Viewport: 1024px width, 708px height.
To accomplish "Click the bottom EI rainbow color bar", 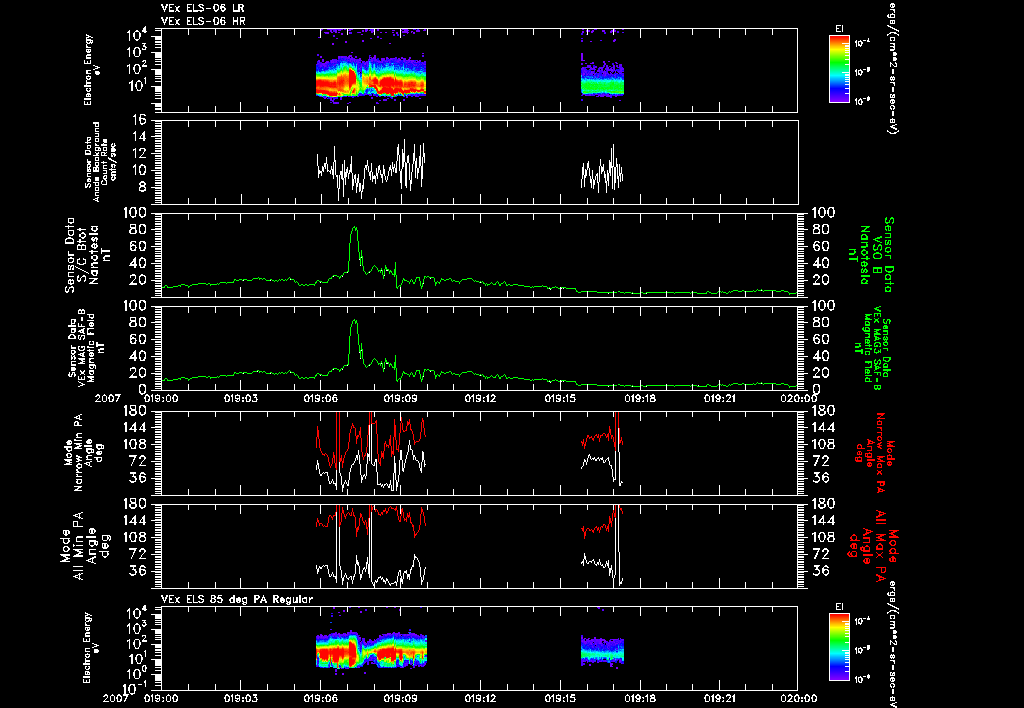I will [839, 647].
